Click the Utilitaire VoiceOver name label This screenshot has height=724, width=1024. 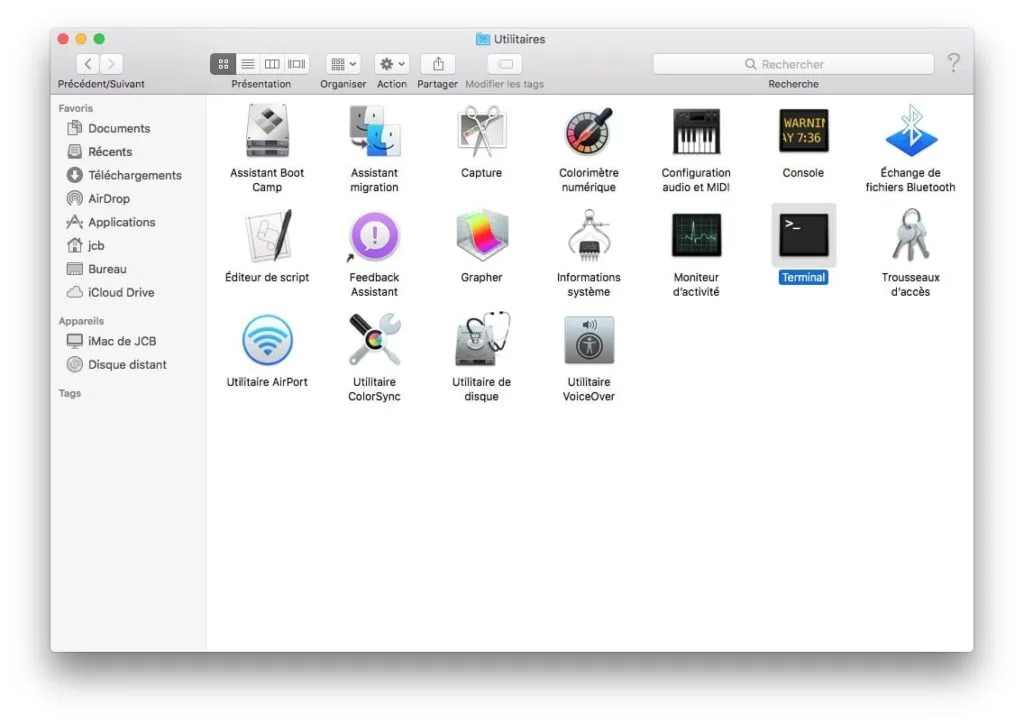[x=588, y=389]
